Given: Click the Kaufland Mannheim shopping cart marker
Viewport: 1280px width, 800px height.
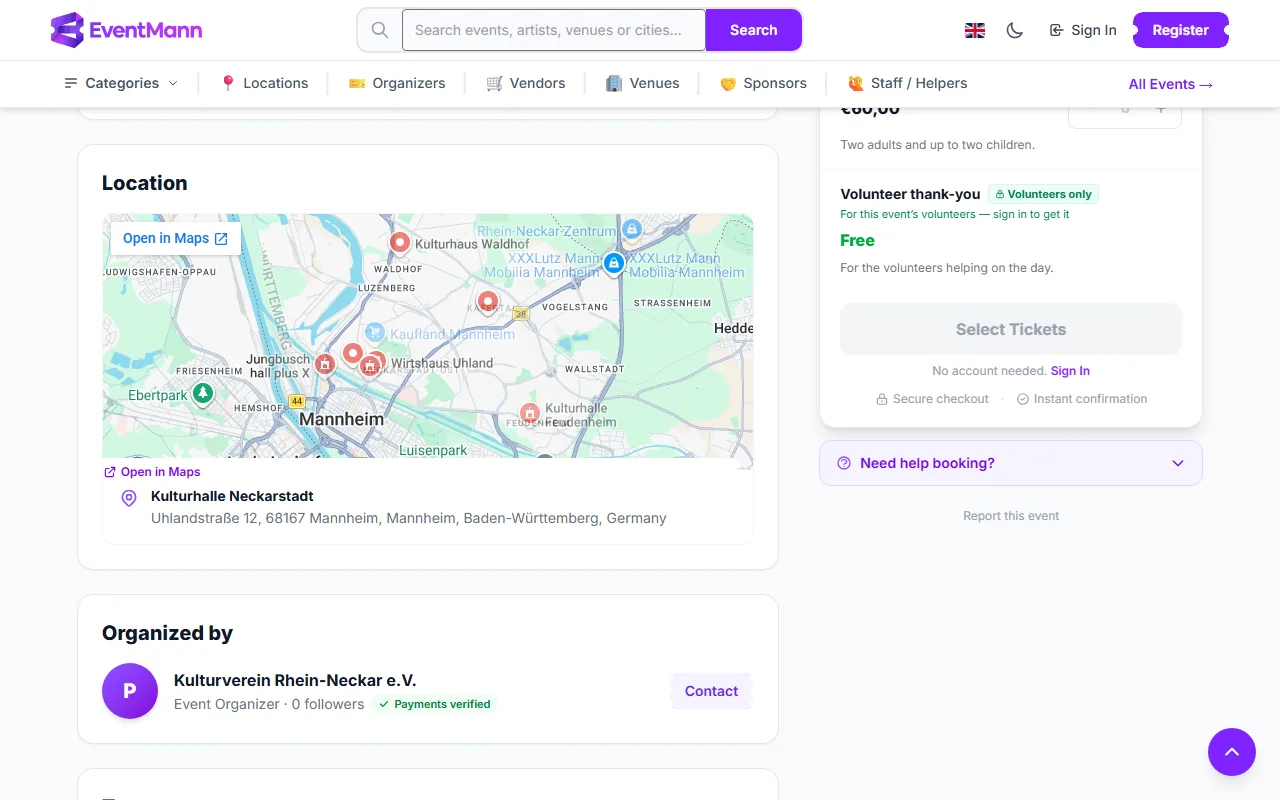Looking at the screenshot, I should [x=374, y=332].
